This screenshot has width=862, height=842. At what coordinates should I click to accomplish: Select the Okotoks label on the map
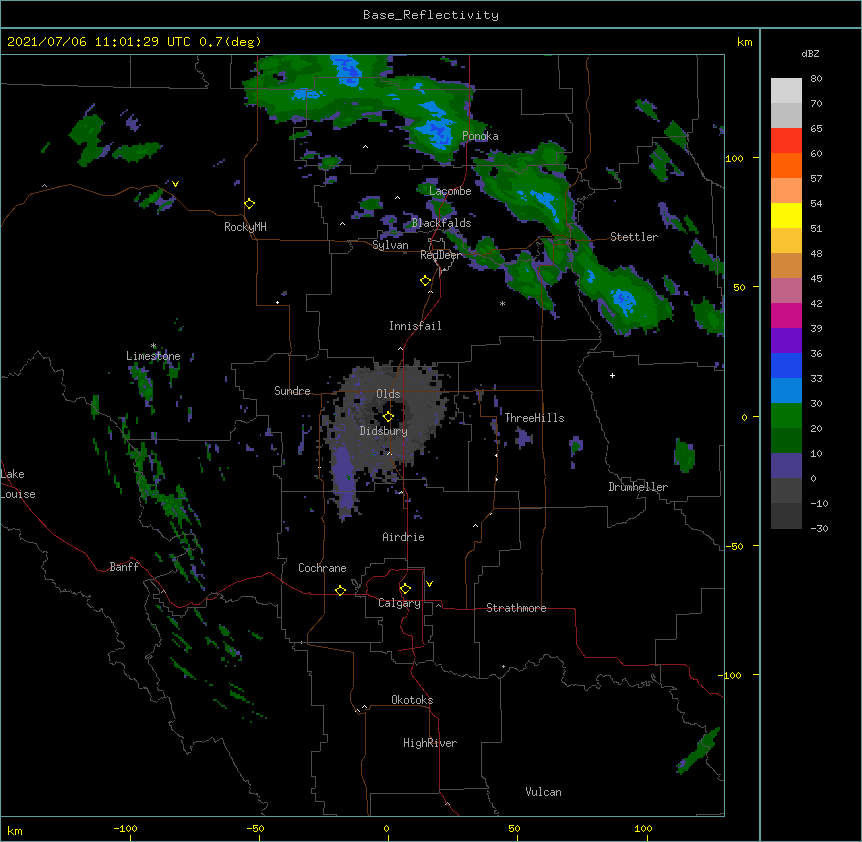point(412,700)
